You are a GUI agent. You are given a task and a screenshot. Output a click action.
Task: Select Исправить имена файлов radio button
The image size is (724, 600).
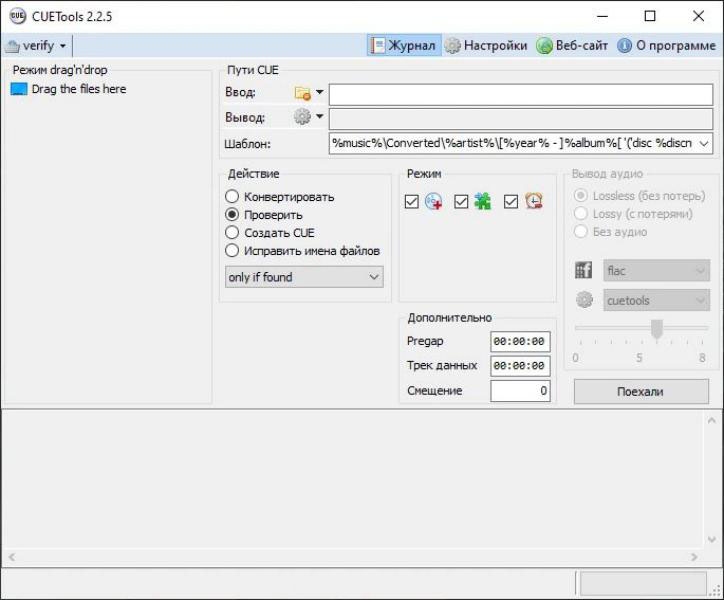pos(302,251)
